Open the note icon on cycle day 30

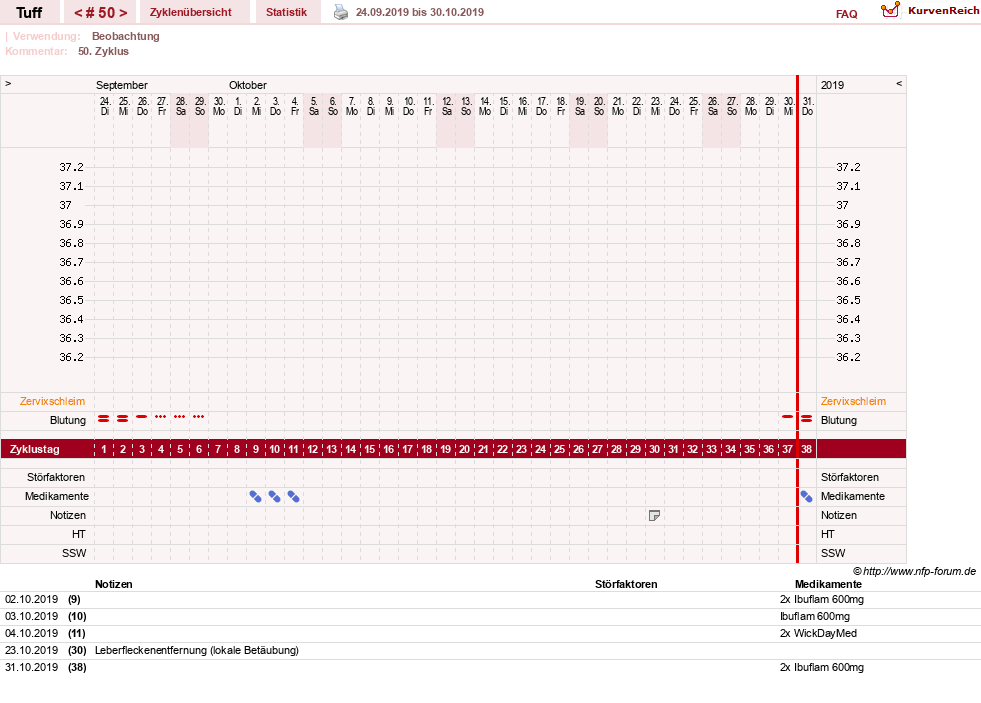coord(654,515)
